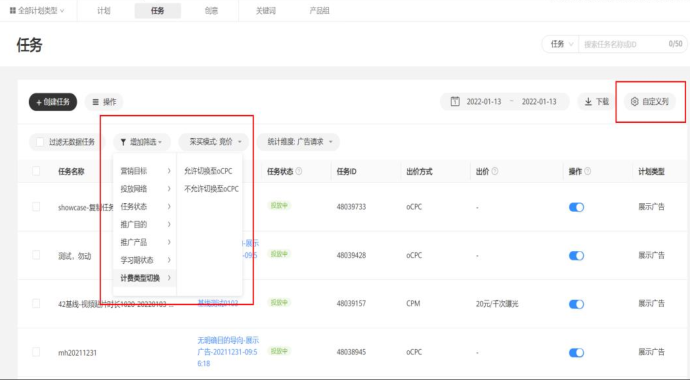The height and width of the screenshot is (380, 690).
Task: Tick the 过滤无数据任务 checkbox
Action: pyautogui.click(x=40, y=142)
